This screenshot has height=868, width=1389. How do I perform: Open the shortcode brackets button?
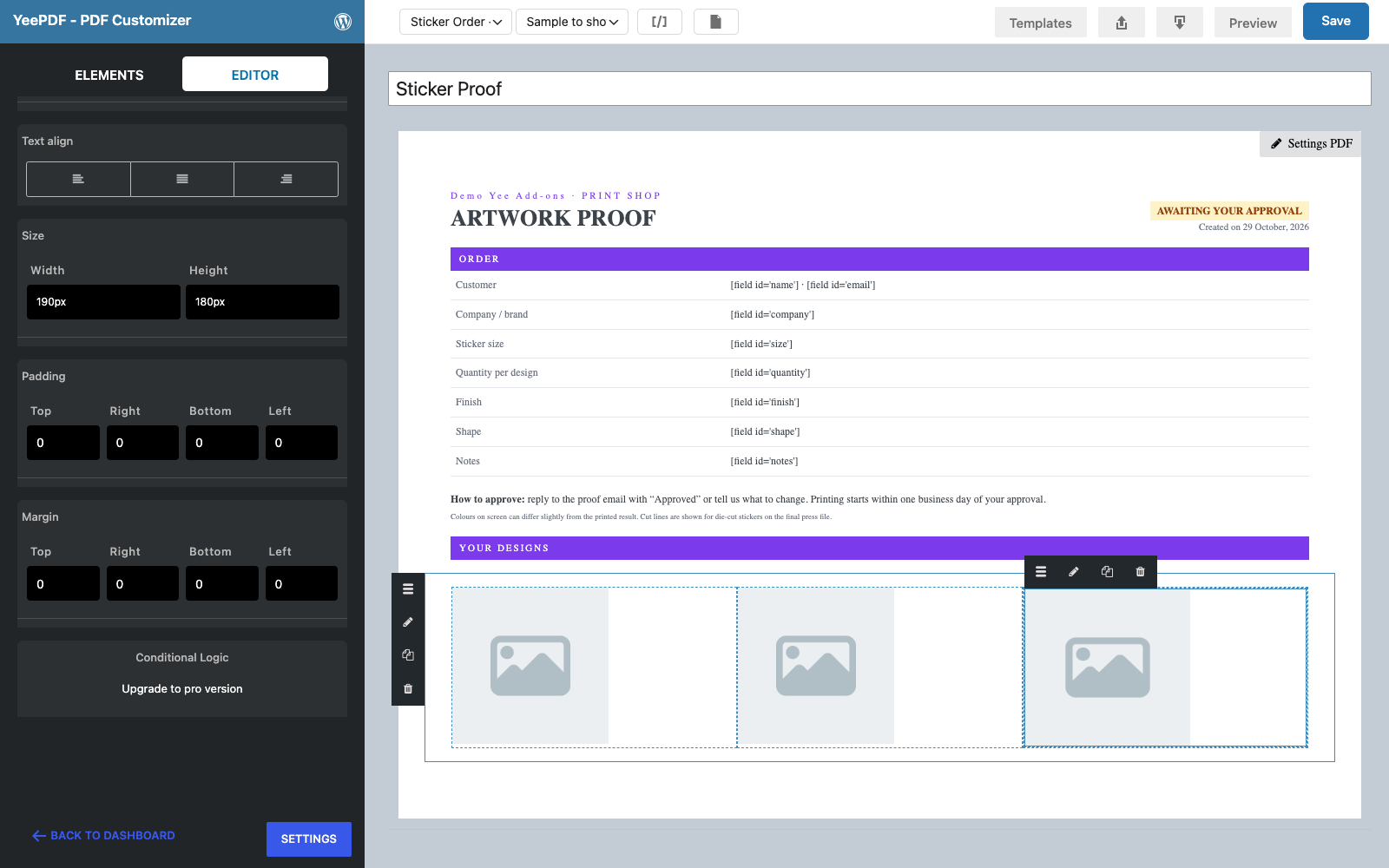click(x=660, y=22)
